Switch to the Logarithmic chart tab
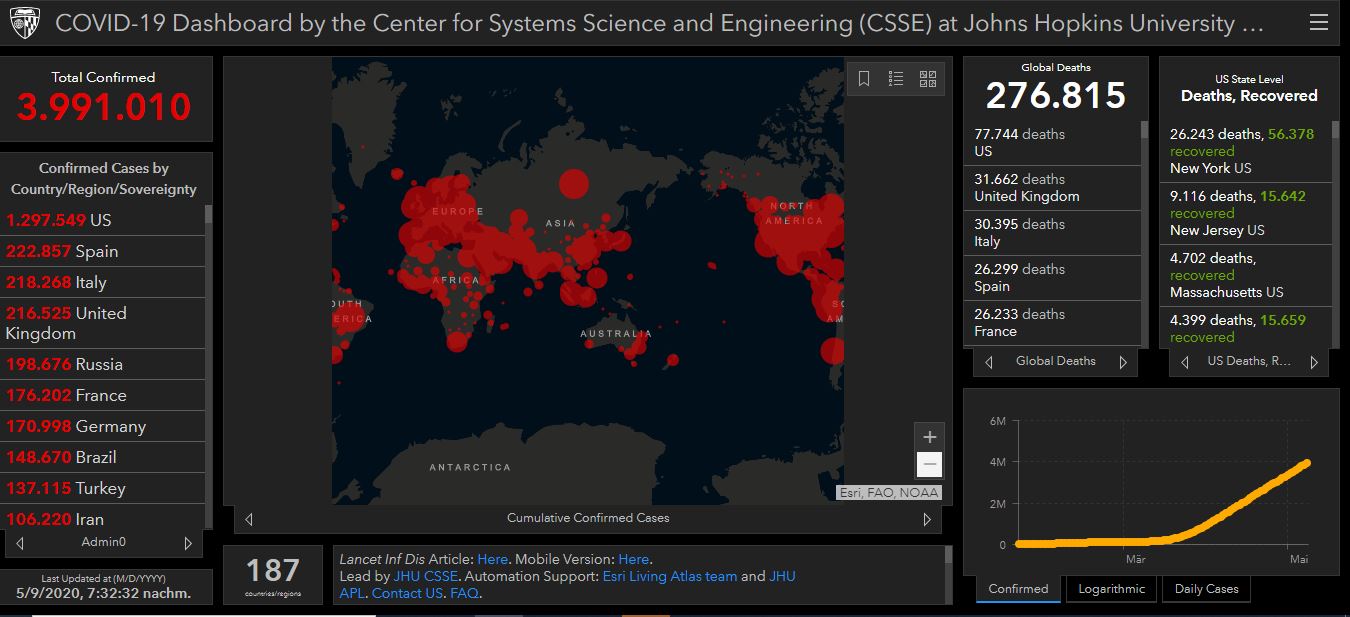The height and width of the screenshot is (617, 1350). point(1111,589)
